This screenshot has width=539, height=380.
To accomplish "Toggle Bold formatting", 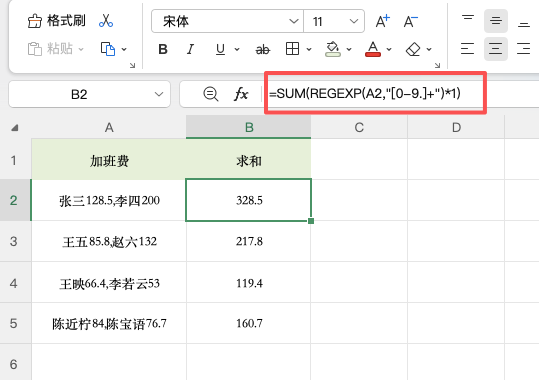I will pyautogui.click(x=163, y=49).
